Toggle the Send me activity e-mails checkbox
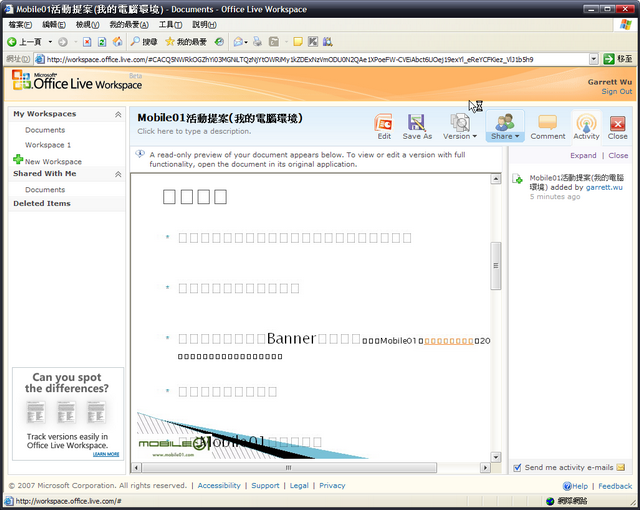The image size is (640, 510). pos(517,468)
